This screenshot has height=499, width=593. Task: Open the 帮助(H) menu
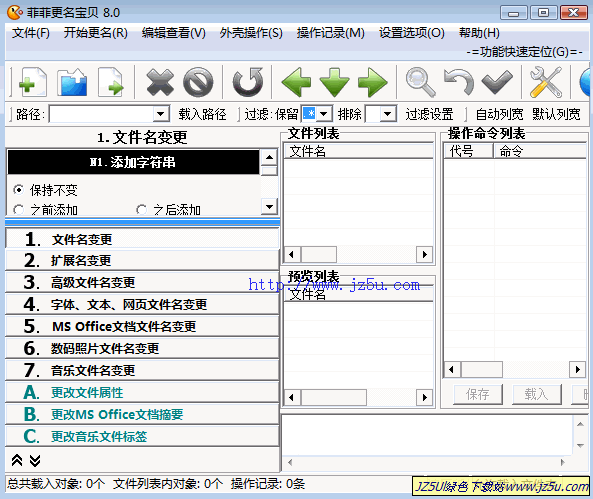click(x=479, y=33)
